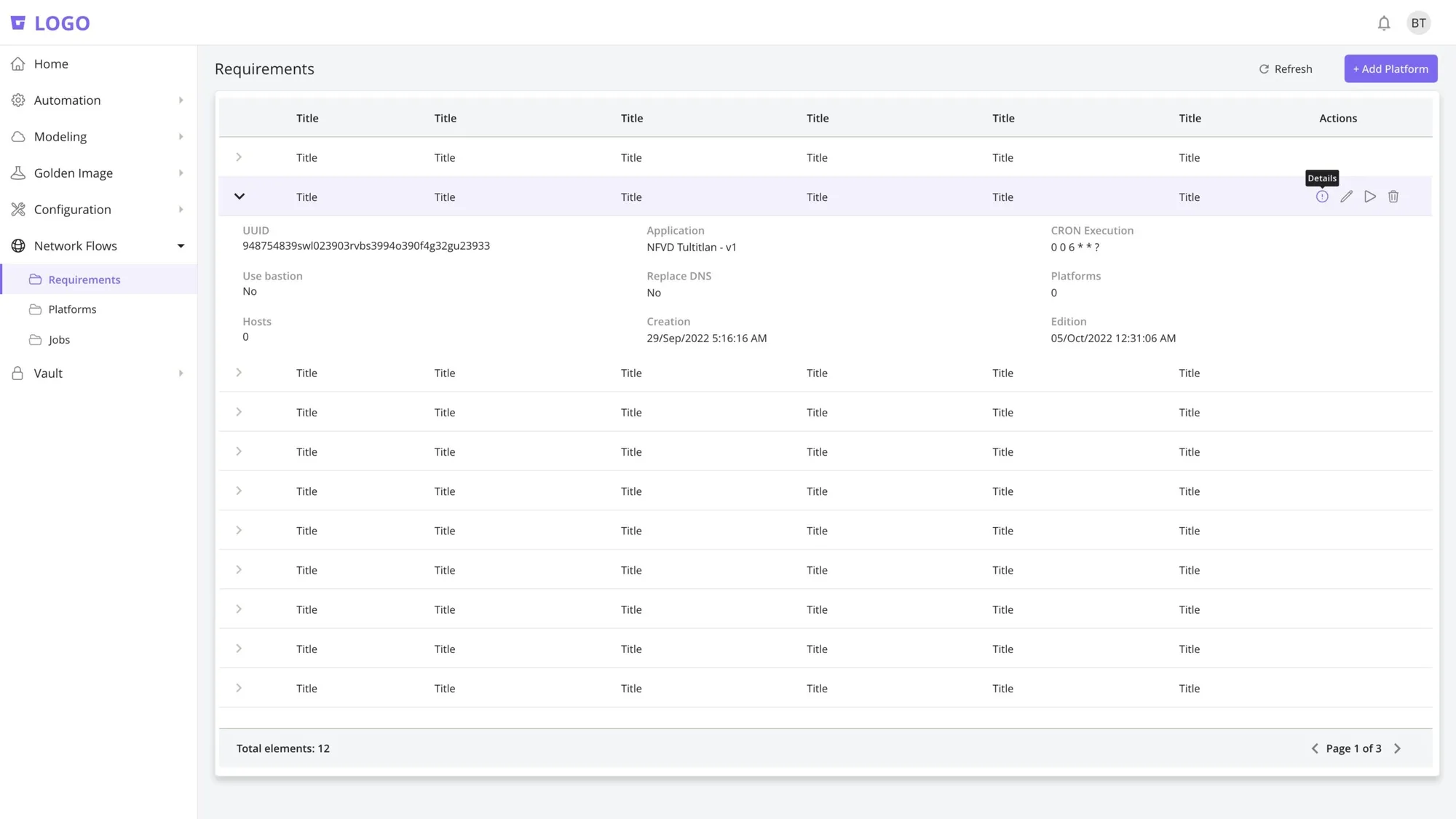Open the notifications bell
This screenshot has width=1456, height=819.
point(1384,23)
